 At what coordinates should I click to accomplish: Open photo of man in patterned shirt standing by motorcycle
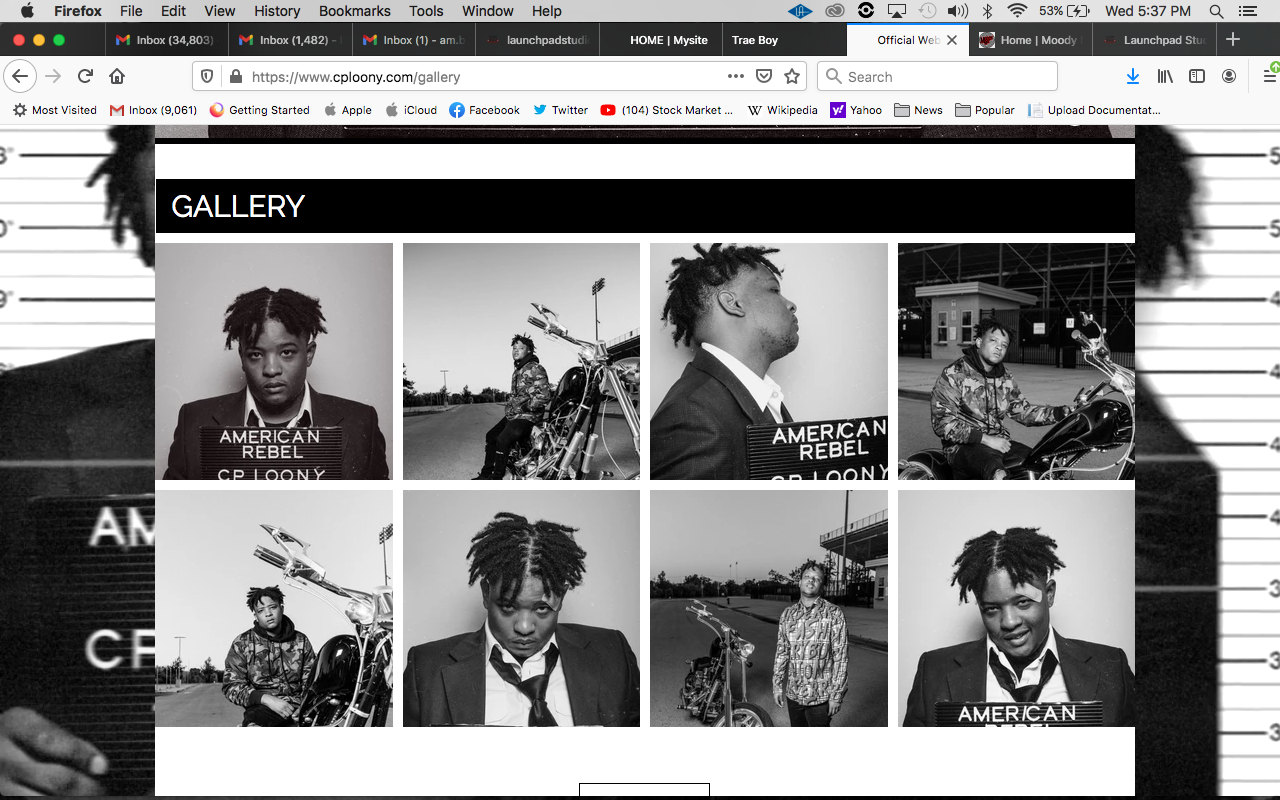click(769, 608)
